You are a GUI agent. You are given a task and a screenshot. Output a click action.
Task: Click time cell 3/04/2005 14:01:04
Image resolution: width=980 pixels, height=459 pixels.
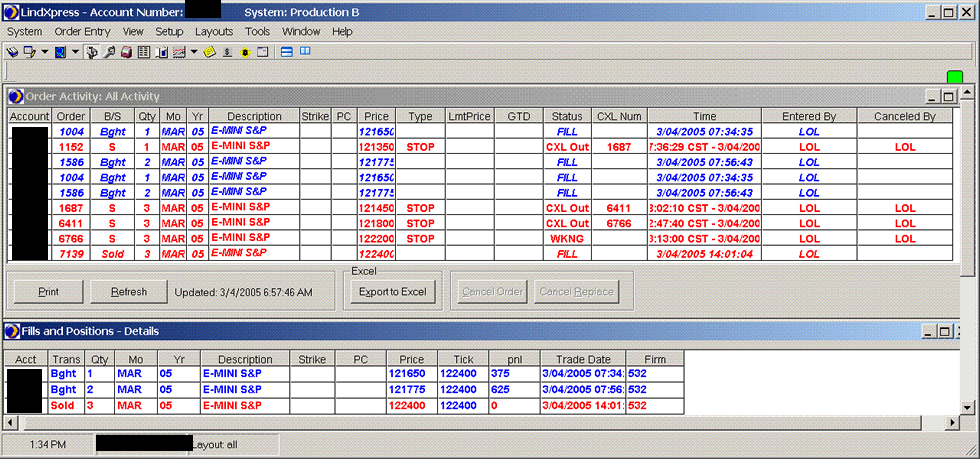(x=704, y=254)
